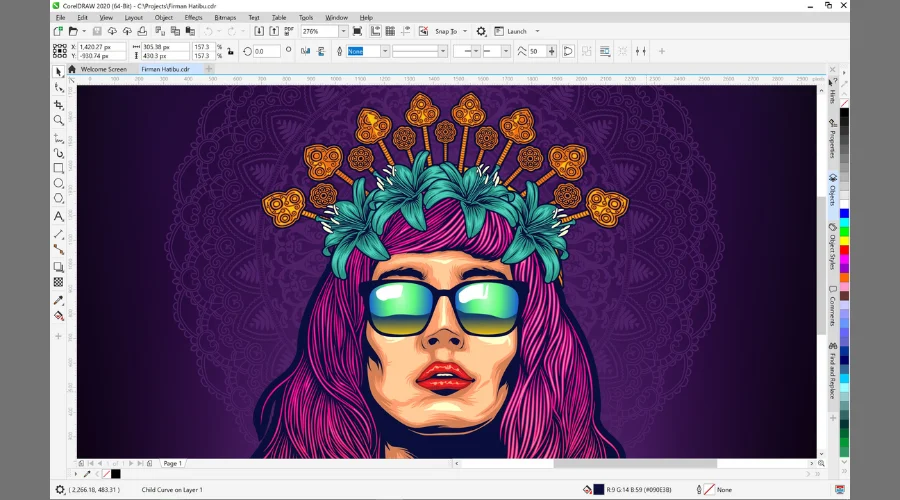900x500 pixels.
Task: Click the Full-screen preview icon
Action: (357, 31)
